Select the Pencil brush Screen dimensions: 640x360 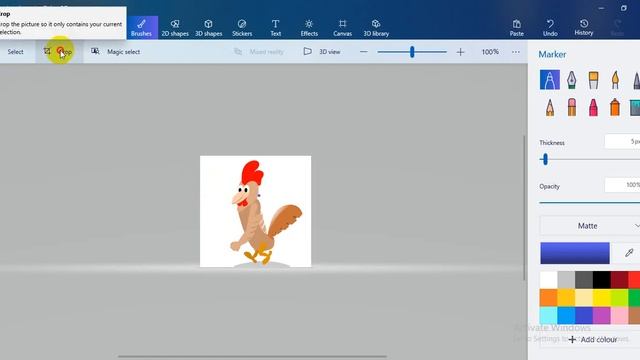(x=550, y=107)
